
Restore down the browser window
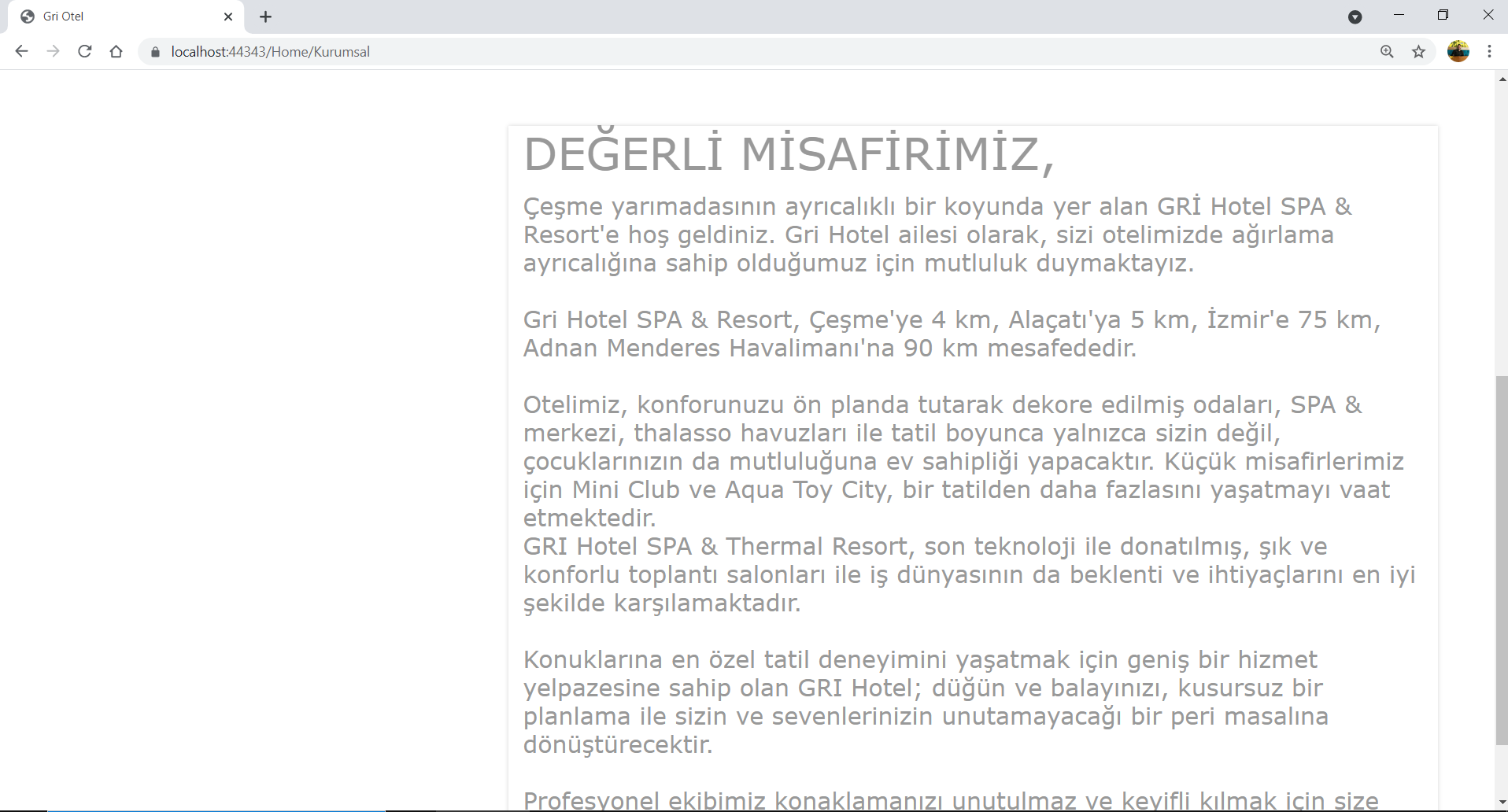(1444, 15)
